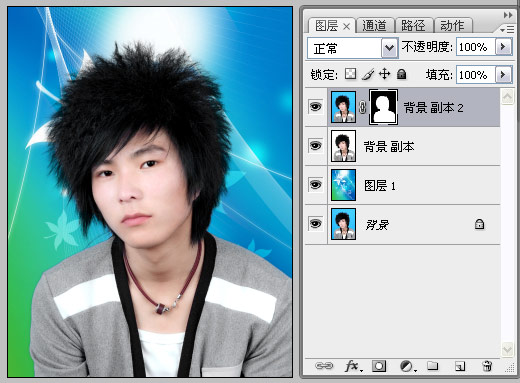Click the chain link between thumbnail and mask
520x383 pixels.
pyautogui.click(x=362, y=107)
